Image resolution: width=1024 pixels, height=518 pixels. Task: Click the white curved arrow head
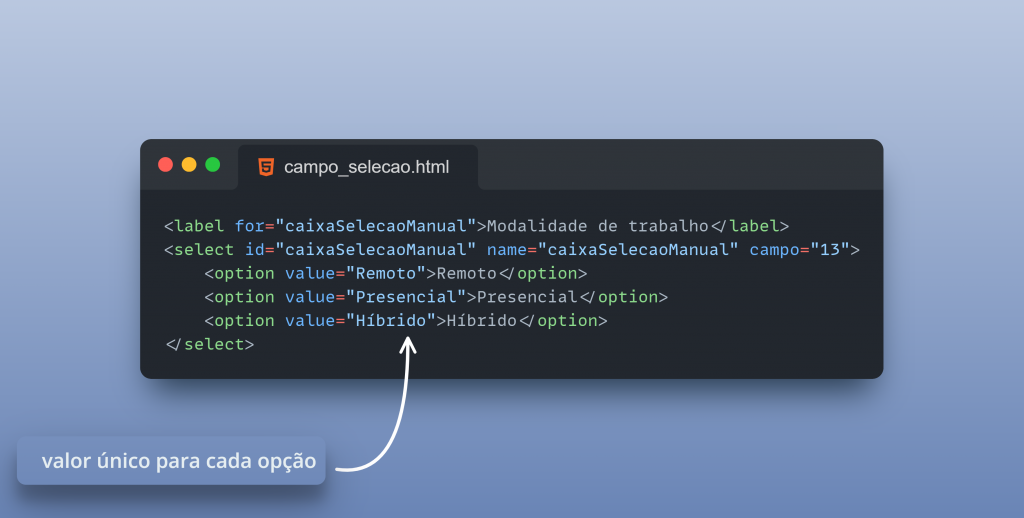pos(408,346)
